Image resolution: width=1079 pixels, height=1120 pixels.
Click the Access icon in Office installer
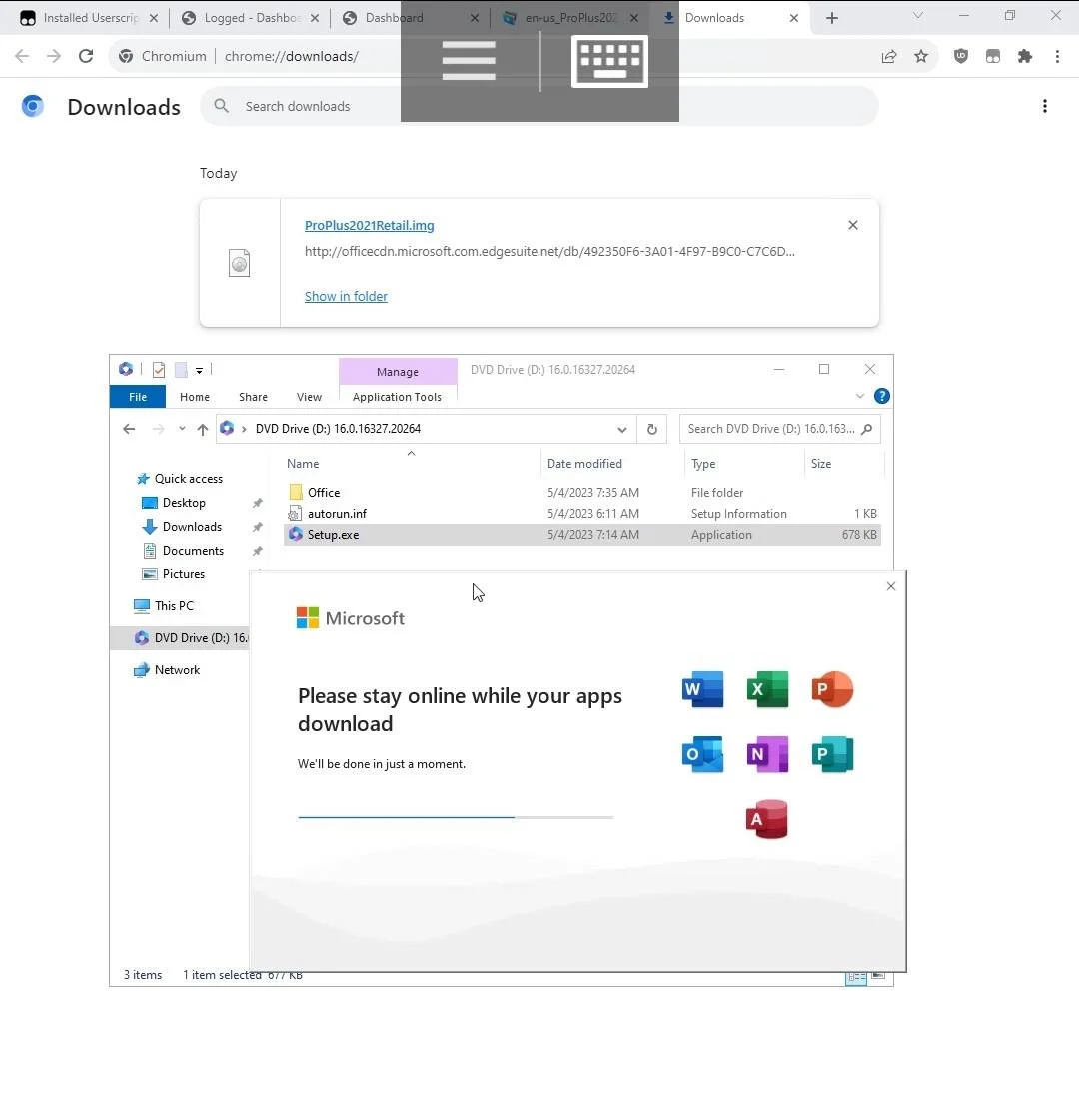coord(767,819)
